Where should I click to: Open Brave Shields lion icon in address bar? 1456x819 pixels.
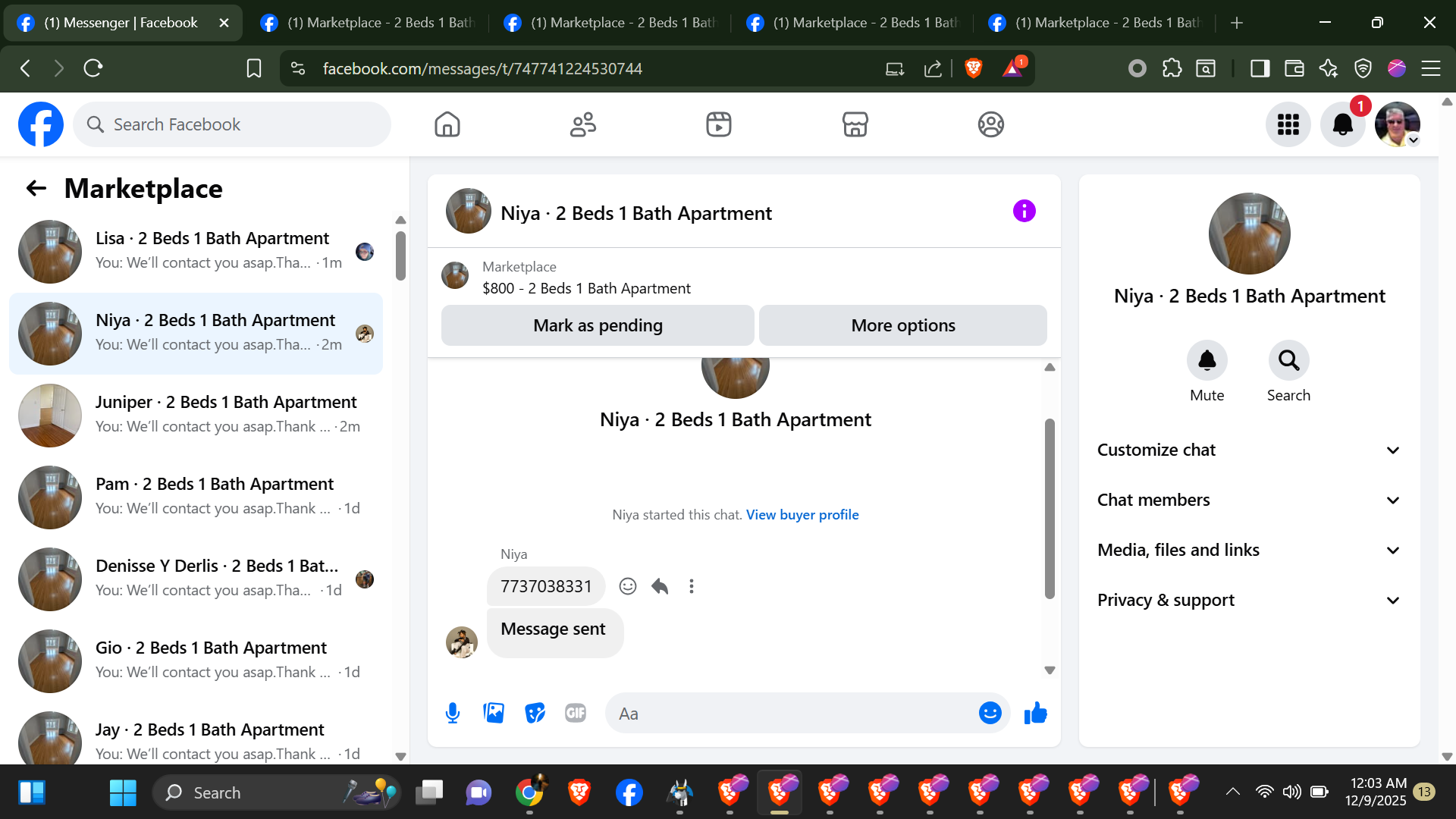(974, 69)
